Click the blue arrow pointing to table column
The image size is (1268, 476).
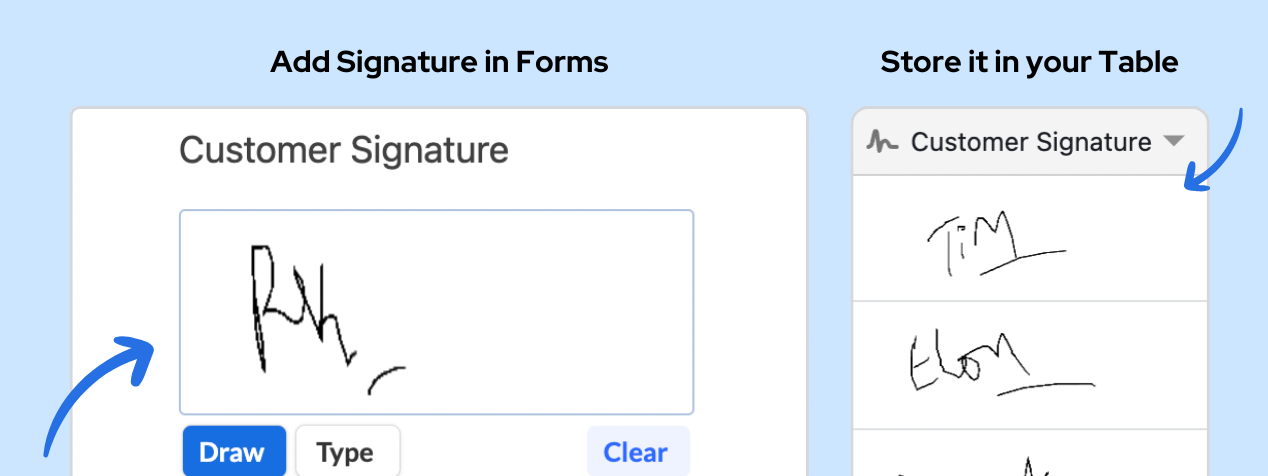click(x=1214, y=148)
